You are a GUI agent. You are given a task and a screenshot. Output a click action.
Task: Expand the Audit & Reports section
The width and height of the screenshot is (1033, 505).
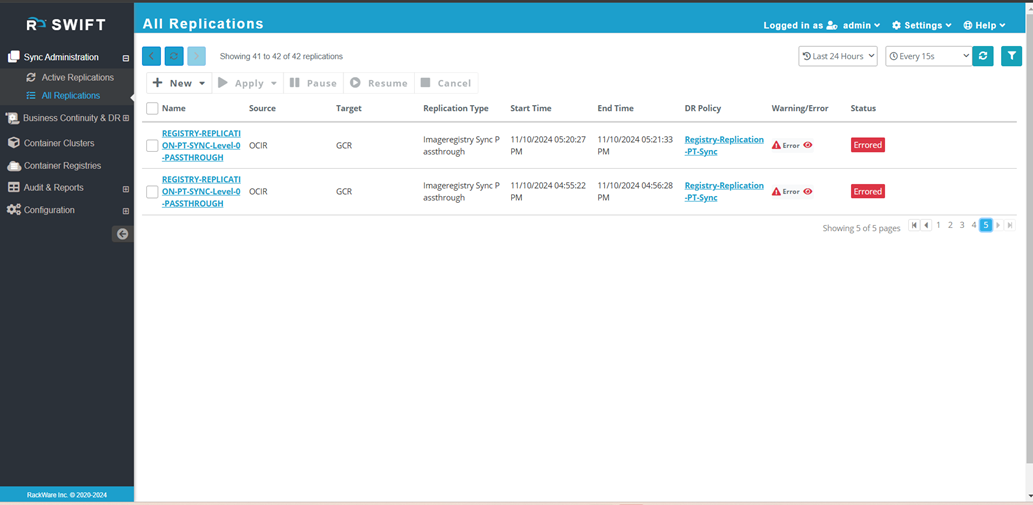tap(126, 189)
